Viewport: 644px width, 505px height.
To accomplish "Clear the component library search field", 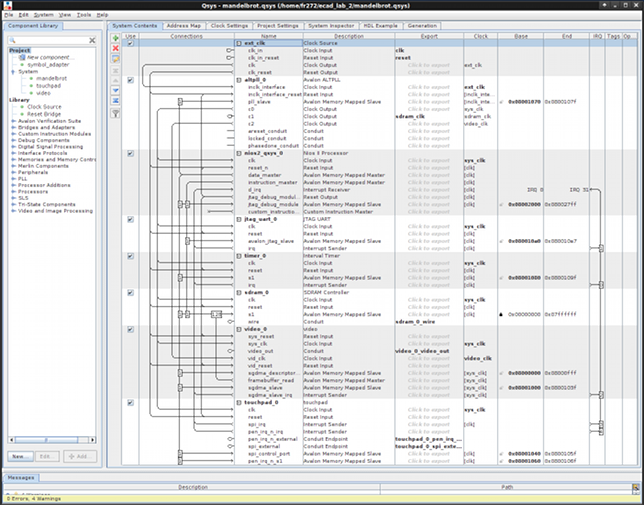I will pos(92,40).
